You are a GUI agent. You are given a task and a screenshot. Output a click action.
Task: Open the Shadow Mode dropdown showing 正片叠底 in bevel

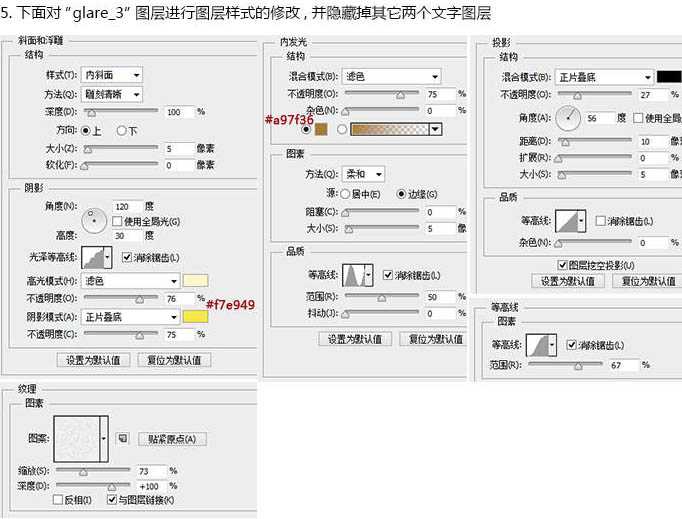pyautogui.click(x=130, y=317)
